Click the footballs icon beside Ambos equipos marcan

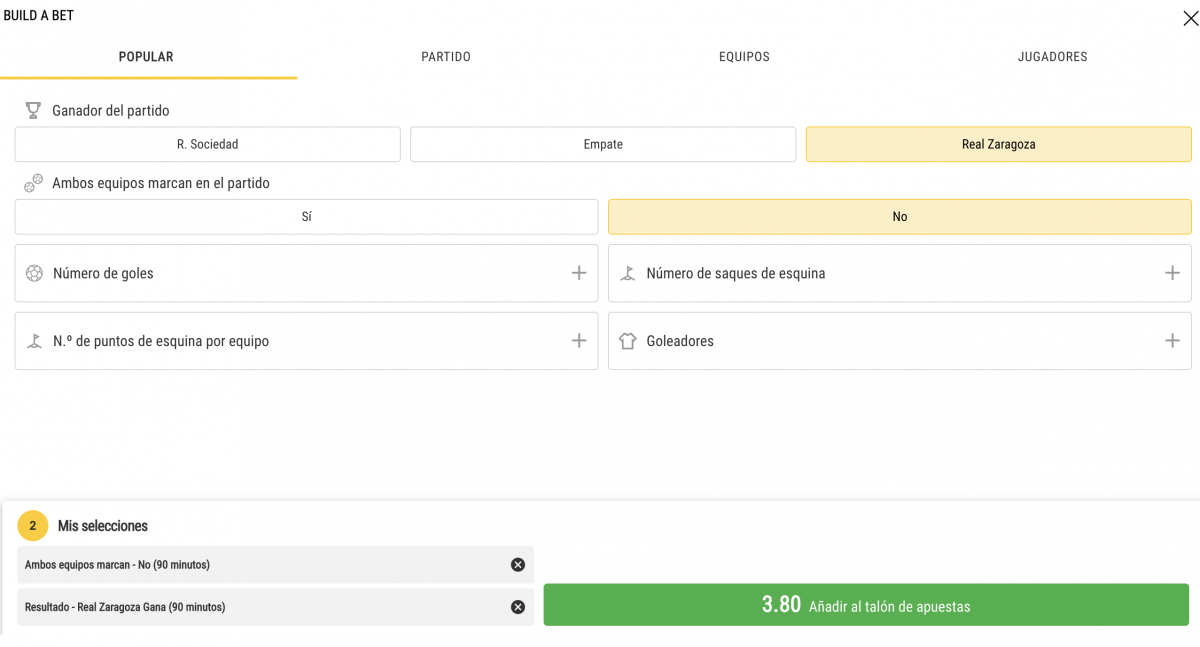(x=34, y=183)
